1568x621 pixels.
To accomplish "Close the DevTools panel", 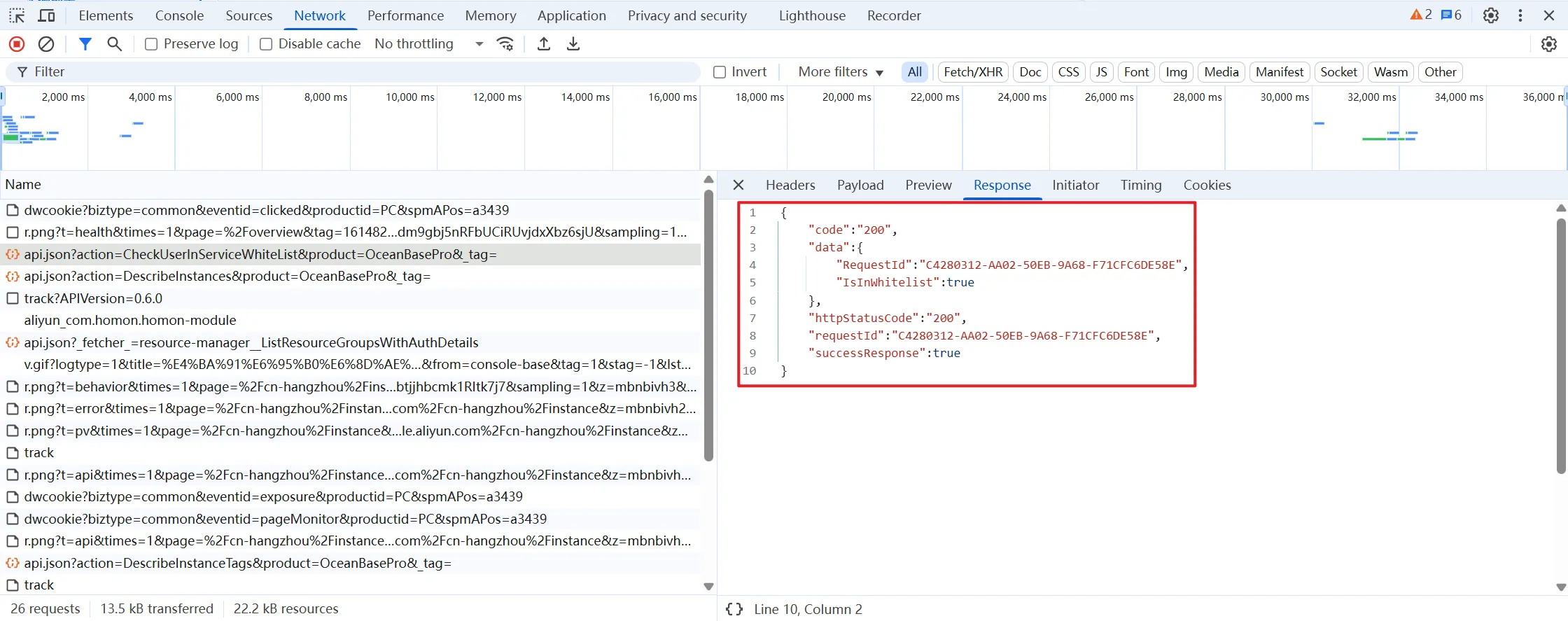I will pyautogui.click(x=1549, y=15).
